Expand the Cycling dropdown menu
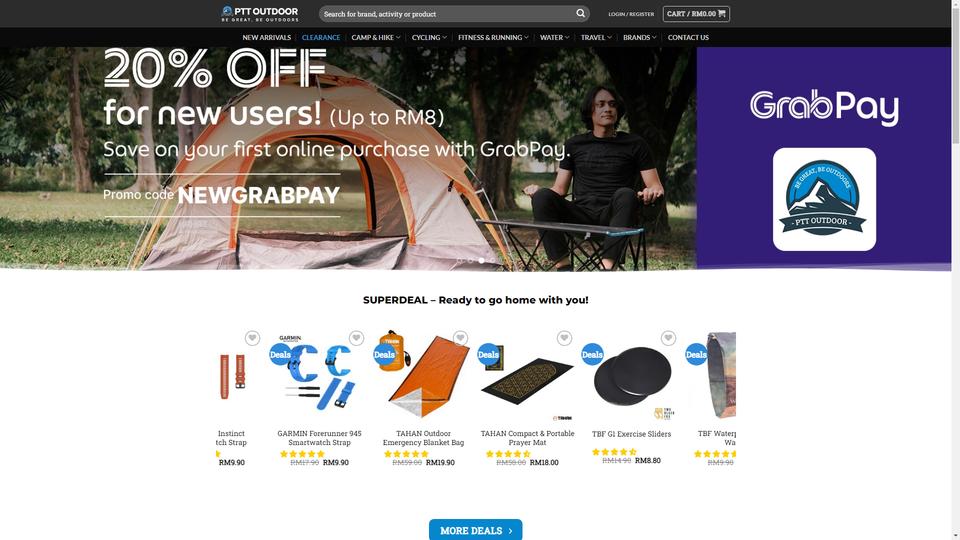The image size is (960, 540). (429, 37)
